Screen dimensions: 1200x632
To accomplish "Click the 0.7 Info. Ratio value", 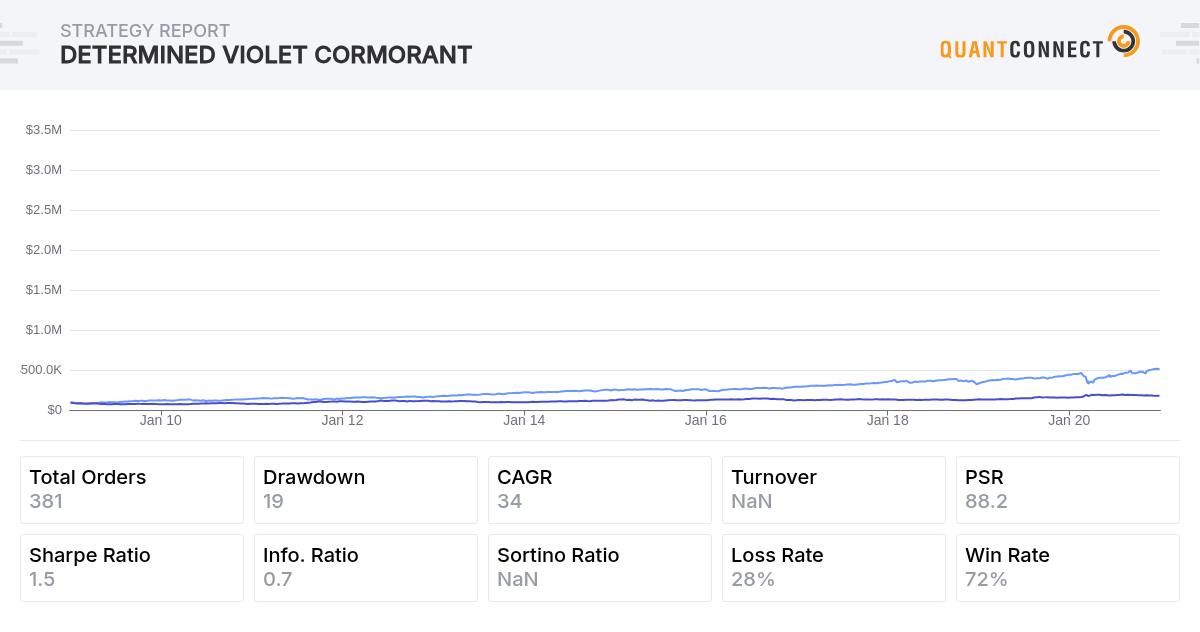I will pos(278,579).
